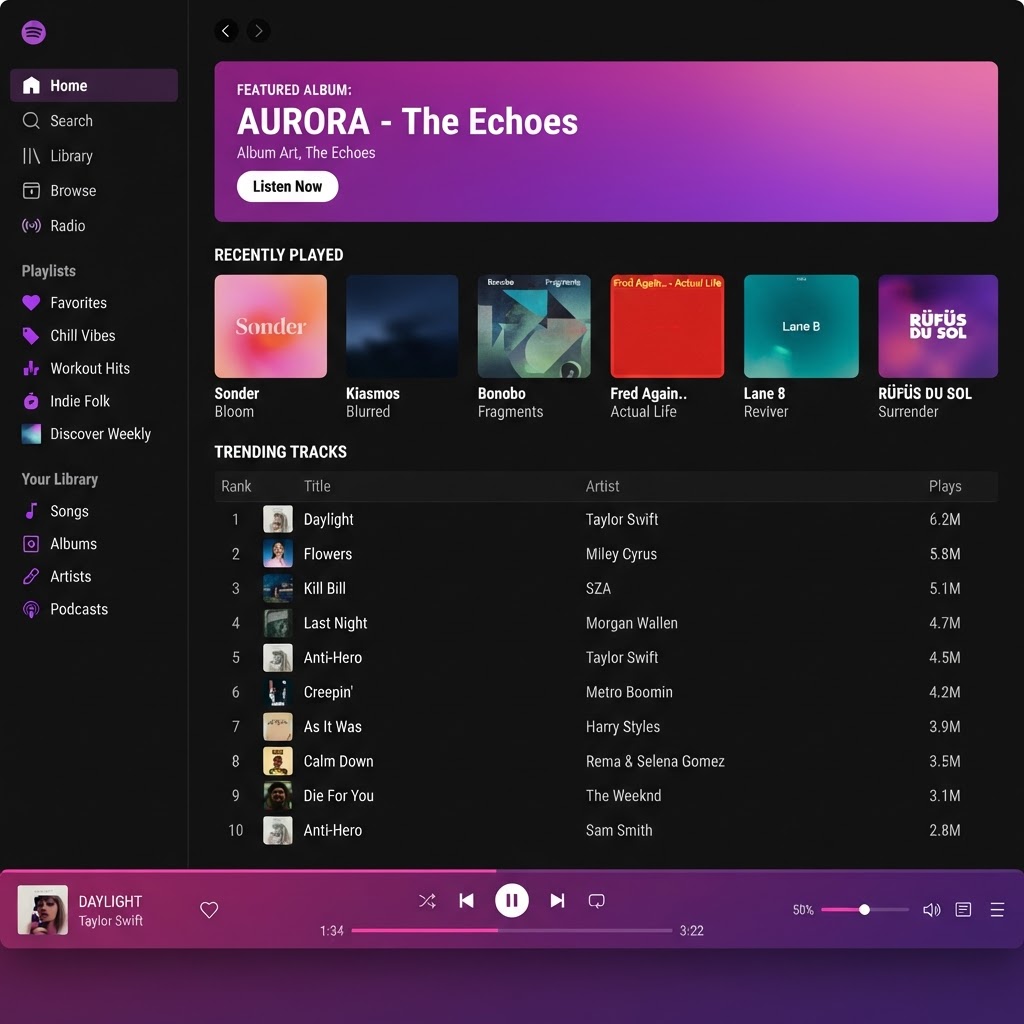Like Daylight with the heart icon
This screenshot has width=1024, height=1024.
[209, 910]
